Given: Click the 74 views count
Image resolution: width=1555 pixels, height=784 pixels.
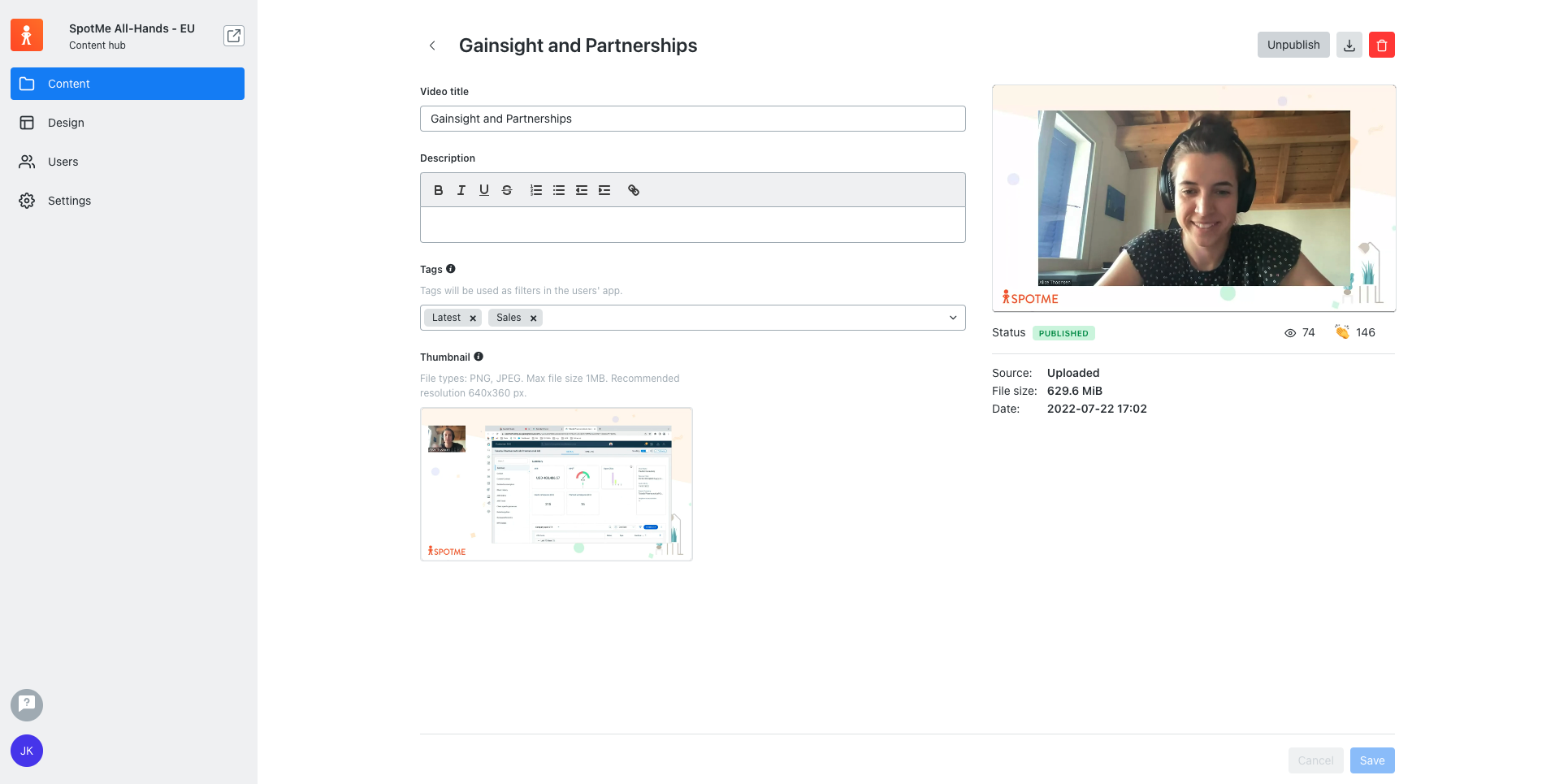Looking at the screenshot, I should (1308, 332).
